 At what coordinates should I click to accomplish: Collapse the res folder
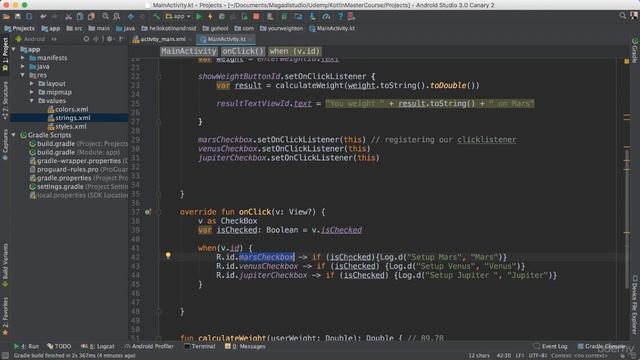tap(23, 75)
